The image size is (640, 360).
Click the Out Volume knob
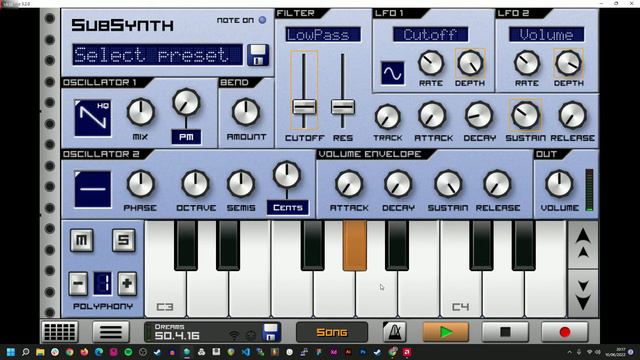tap(559, 184)
